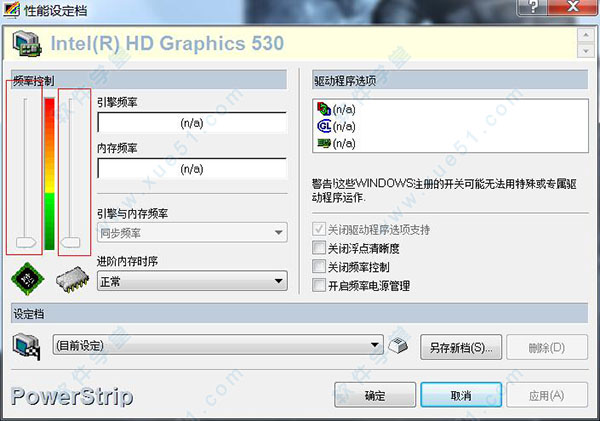Click the 另存新档(S)... button
600x421 pixels.
(x=458, y=347)
